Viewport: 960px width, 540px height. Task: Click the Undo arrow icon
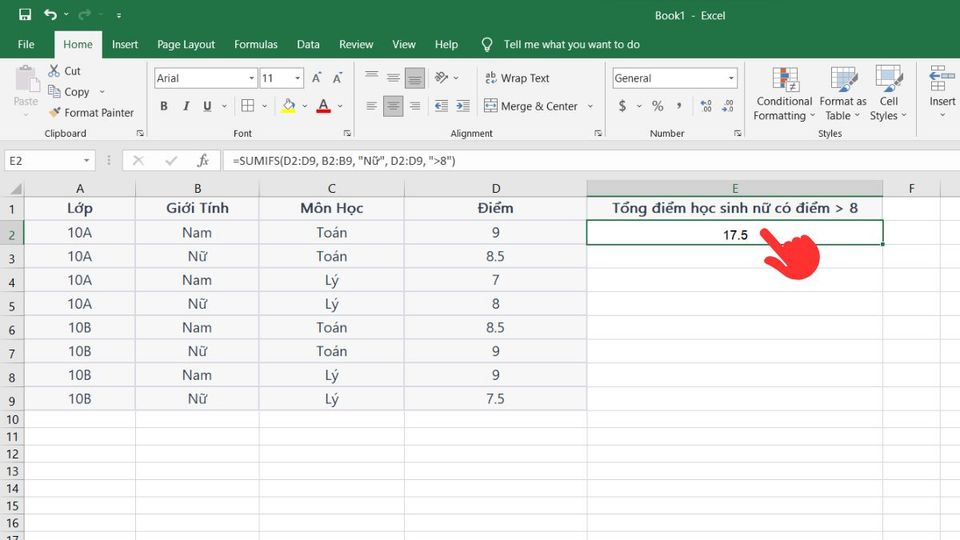point(50,15)
